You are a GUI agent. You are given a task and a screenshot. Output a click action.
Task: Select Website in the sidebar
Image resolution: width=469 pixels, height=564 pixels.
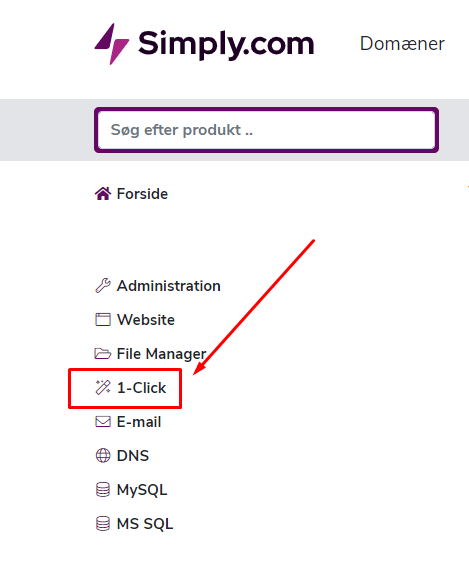[x=146, y=320]
